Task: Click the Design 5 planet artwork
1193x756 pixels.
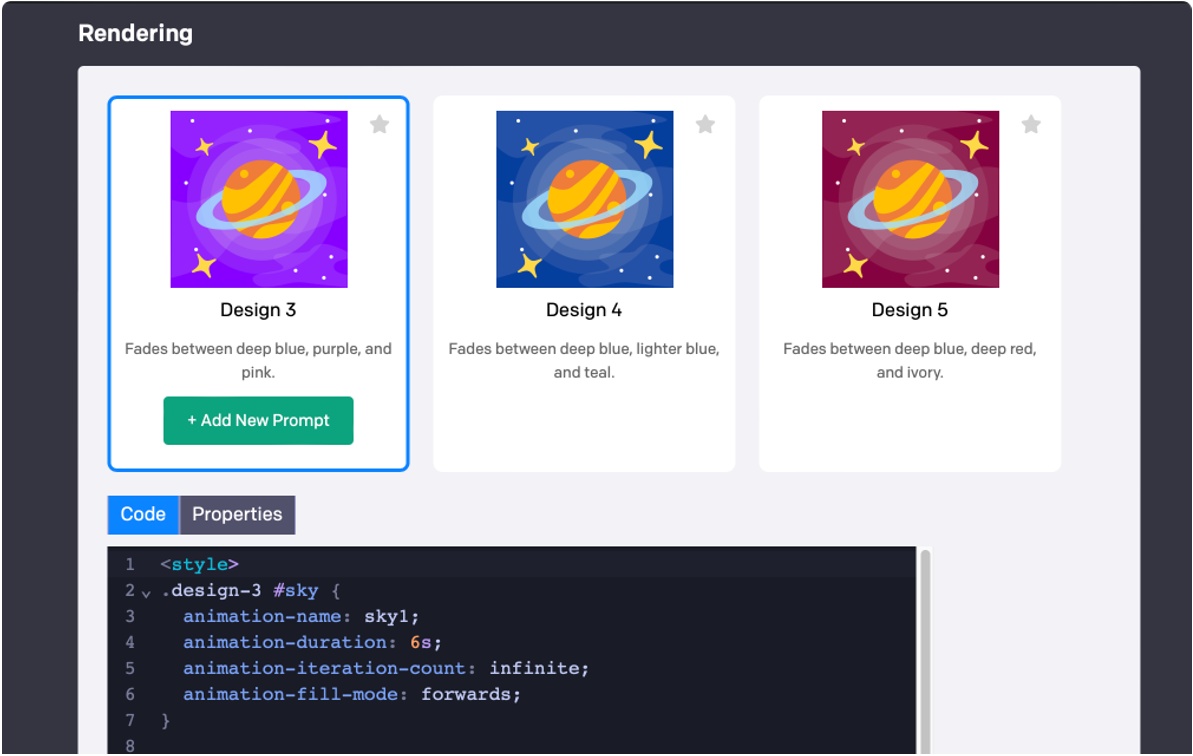Action: (909, 197)
